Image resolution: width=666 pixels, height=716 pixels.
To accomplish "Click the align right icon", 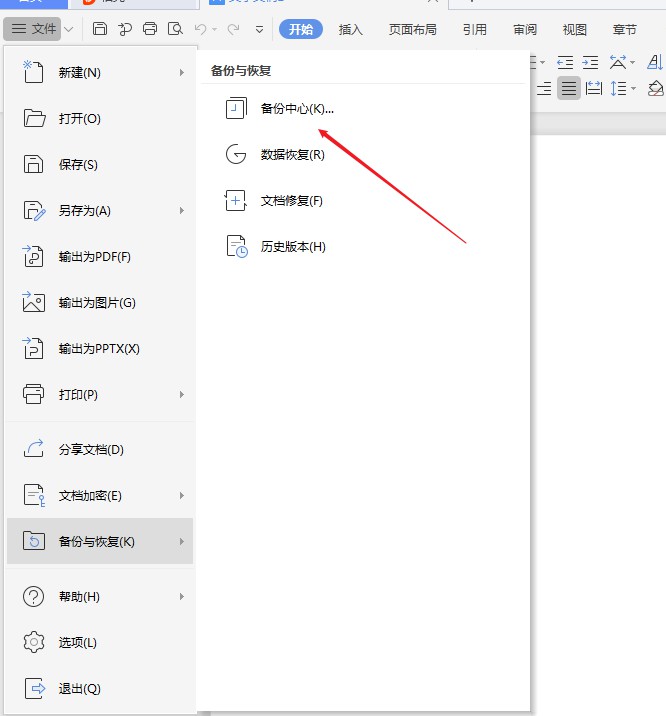I will (544, 88).
